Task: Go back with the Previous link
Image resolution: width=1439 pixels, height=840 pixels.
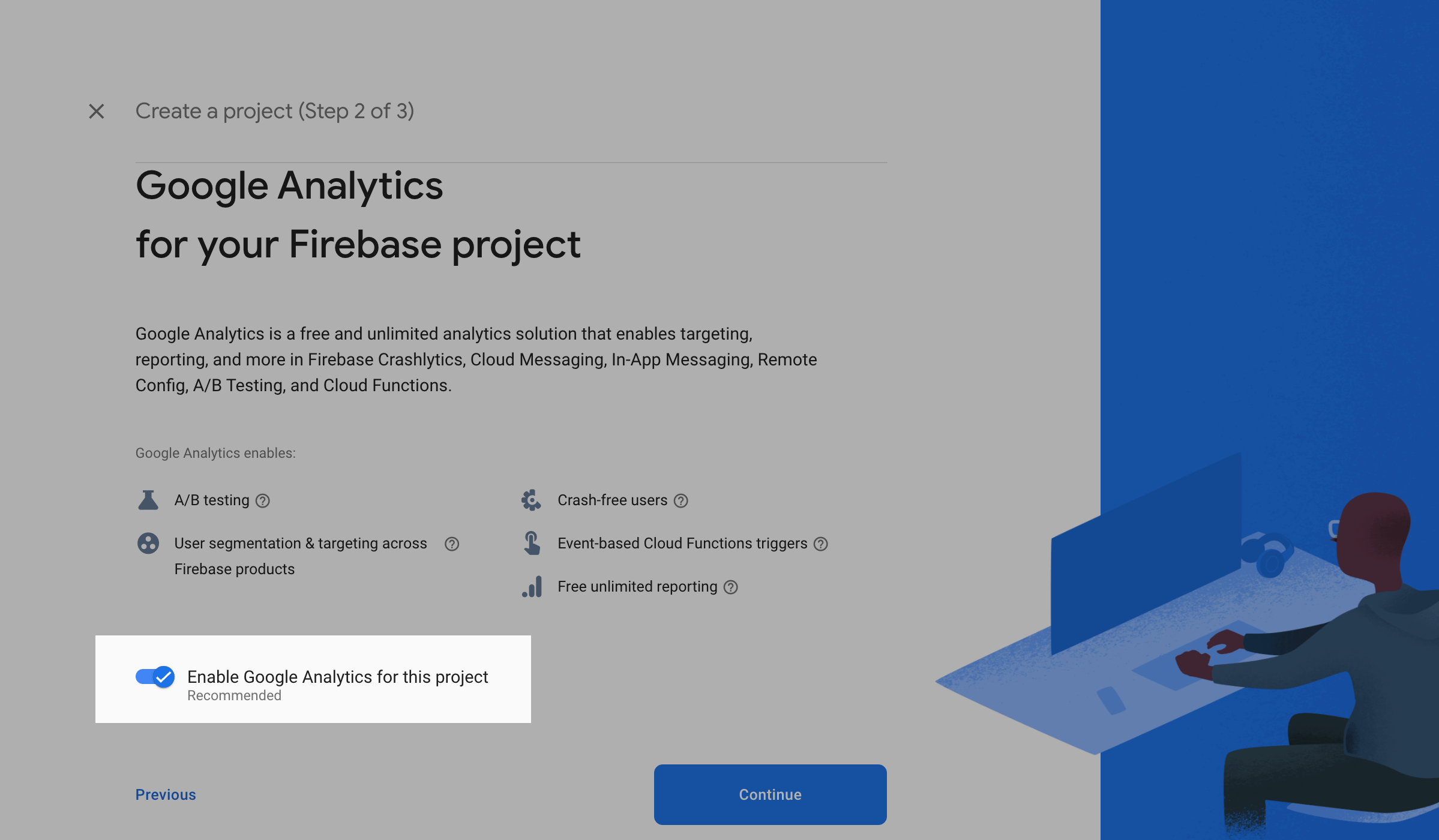Action: coord(166,794)
